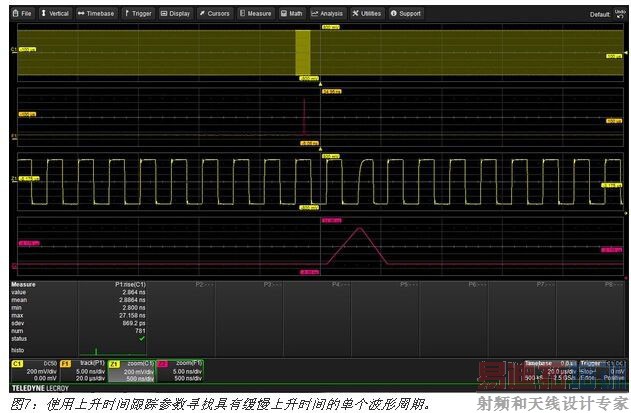Image resolution: width=631 pixels, height=413 pixels.
Task: Click the mean value 2.8864 ns
Action: (132, 300)
